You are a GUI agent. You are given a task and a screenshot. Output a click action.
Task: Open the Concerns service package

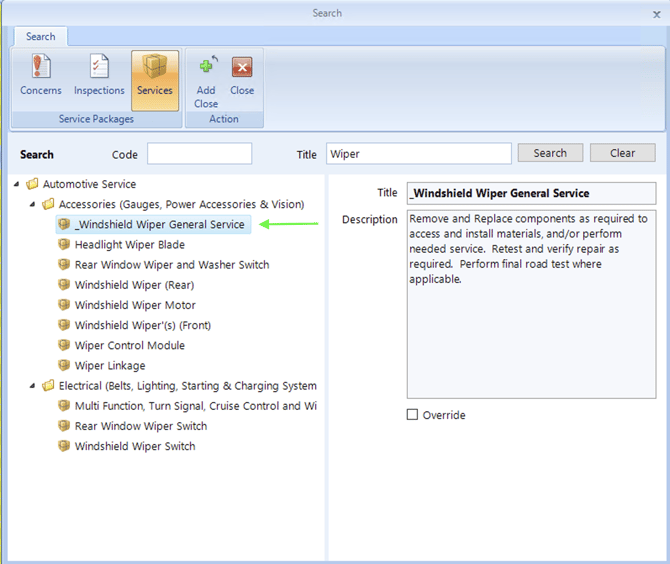[x=41, y=75]
